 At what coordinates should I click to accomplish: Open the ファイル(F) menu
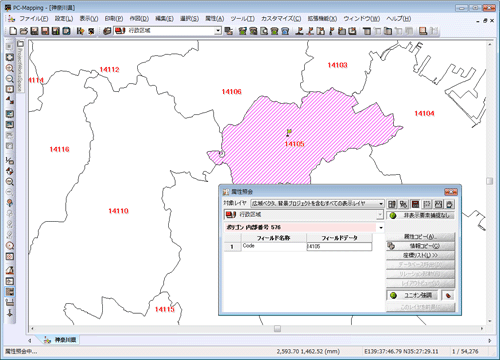click(33, 19)
